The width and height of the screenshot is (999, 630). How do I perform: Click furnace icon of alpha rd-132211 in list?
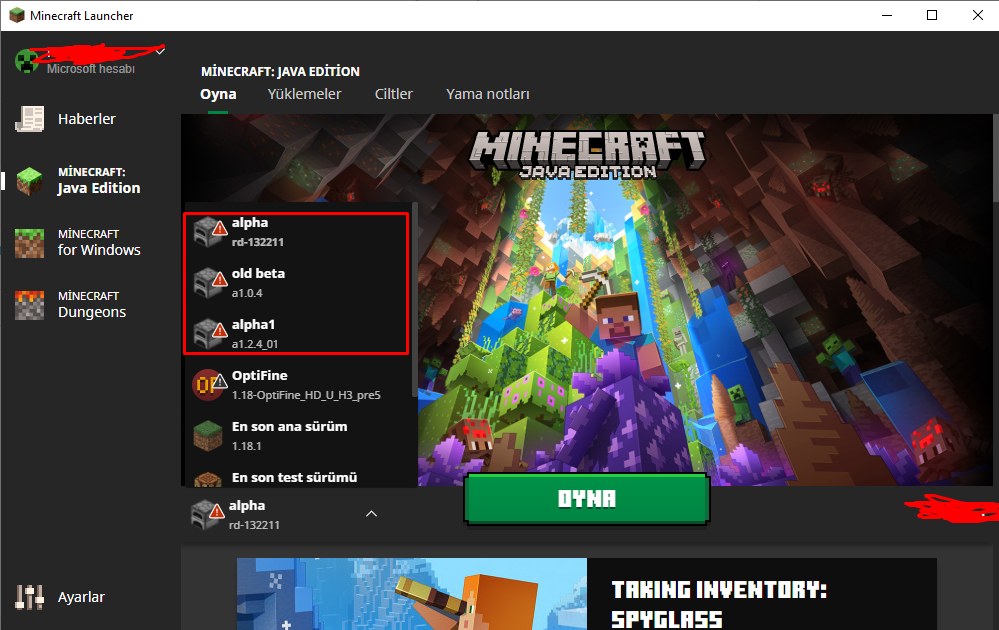pos(206,232)
